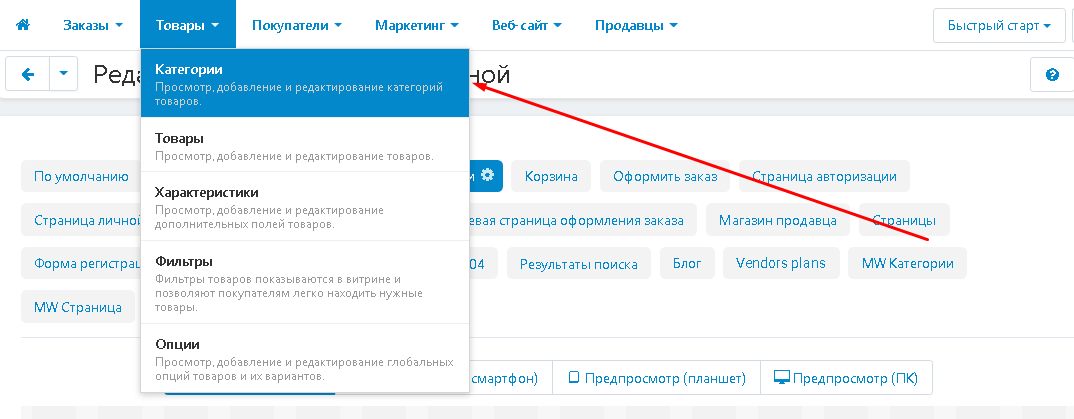
Task: Click Предпросмотр (планшет) button
Action: point(656,378)
